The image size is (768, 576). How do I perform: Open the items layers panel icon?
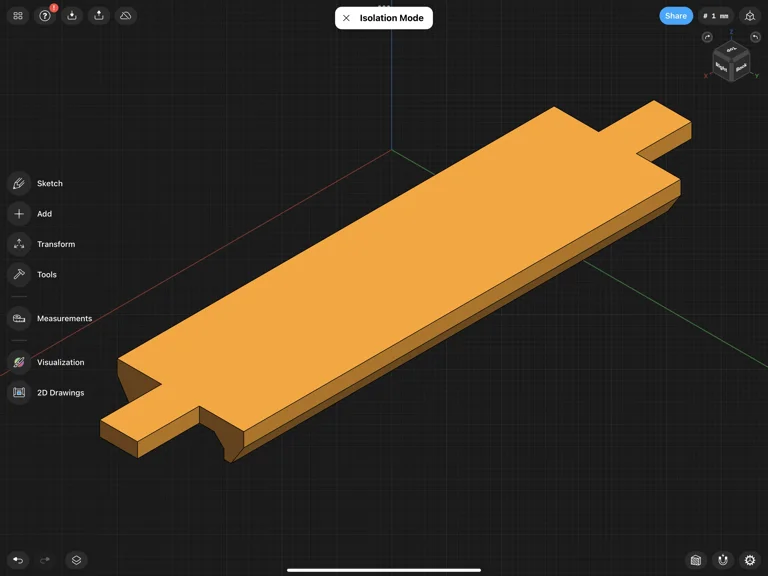pyautogui.click(x=76, y=560)
